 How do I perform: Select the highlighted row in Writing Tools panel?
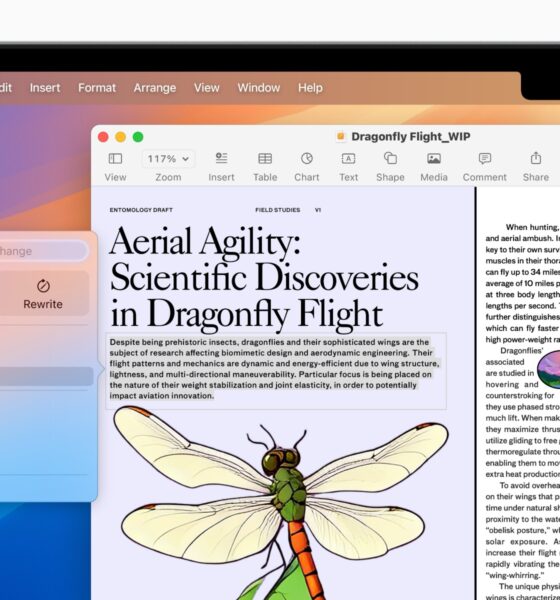click(46, 376)
